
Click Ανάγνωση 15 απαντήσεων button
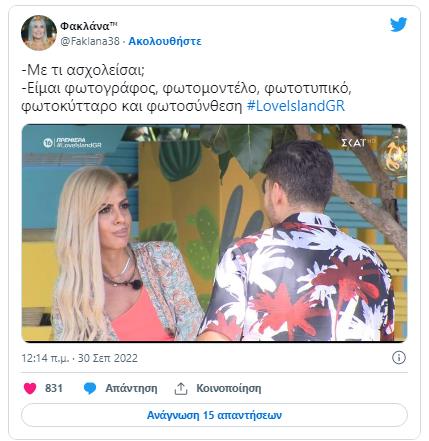click(x=214, y=415)
